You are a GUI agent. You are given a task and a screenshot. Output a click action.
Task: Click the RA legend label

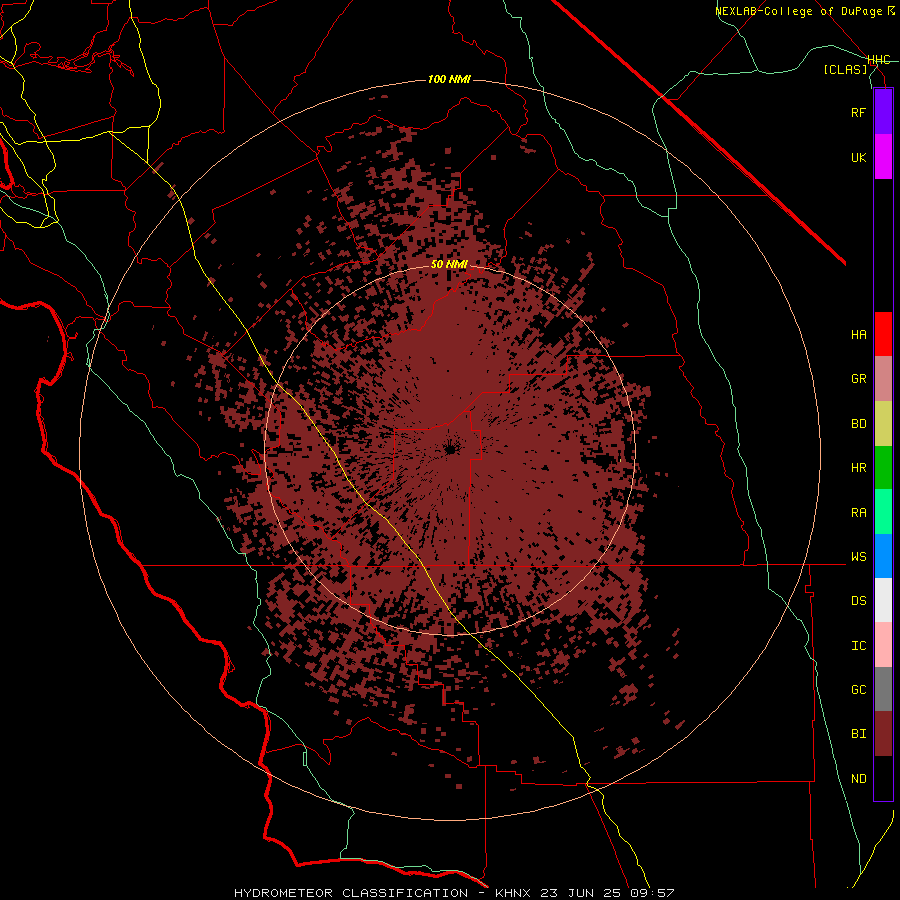pyautogui.click(x=858, y=513)
